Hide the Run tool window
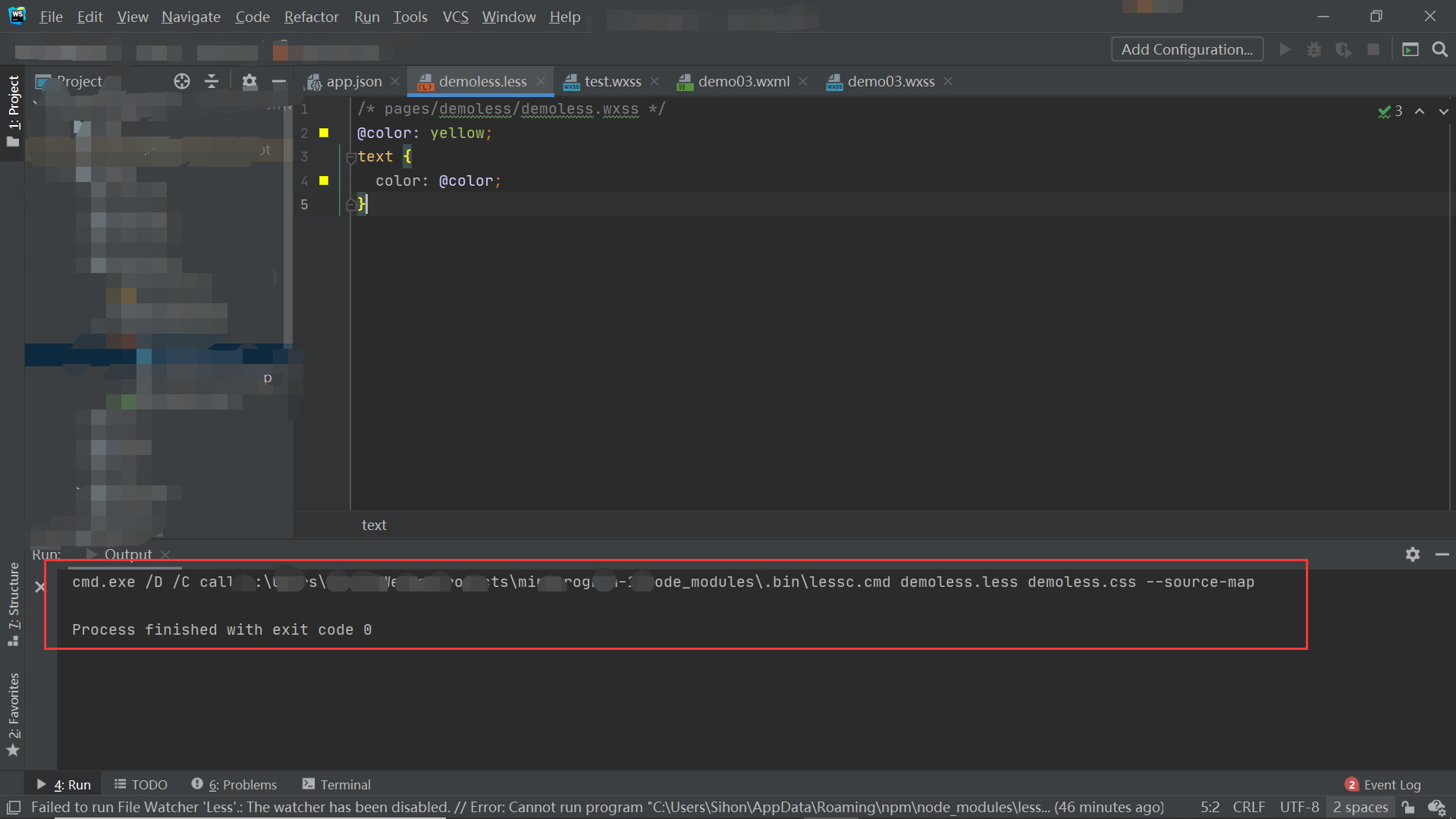 [x=1443, y=554]
